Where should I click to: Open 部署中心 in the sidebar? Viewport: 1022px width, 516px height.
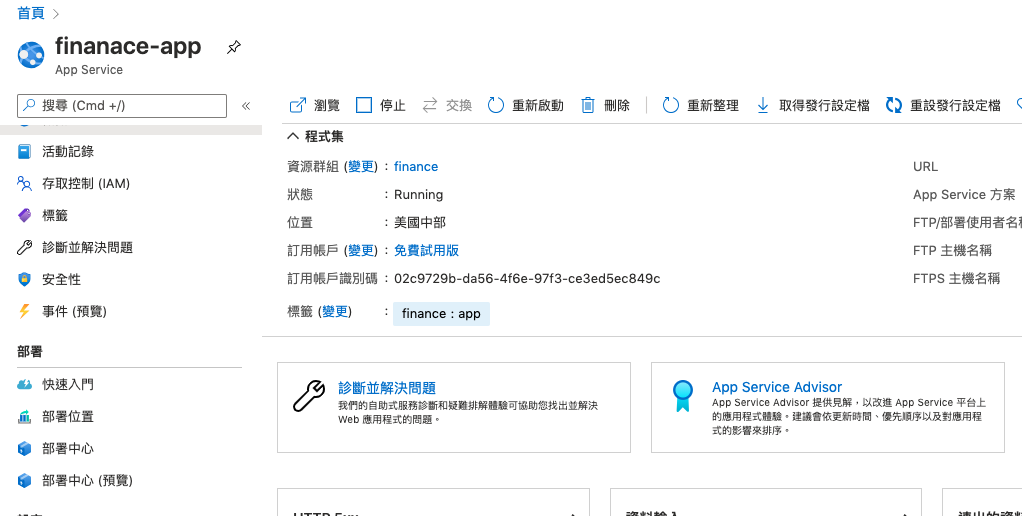point(68,448)
